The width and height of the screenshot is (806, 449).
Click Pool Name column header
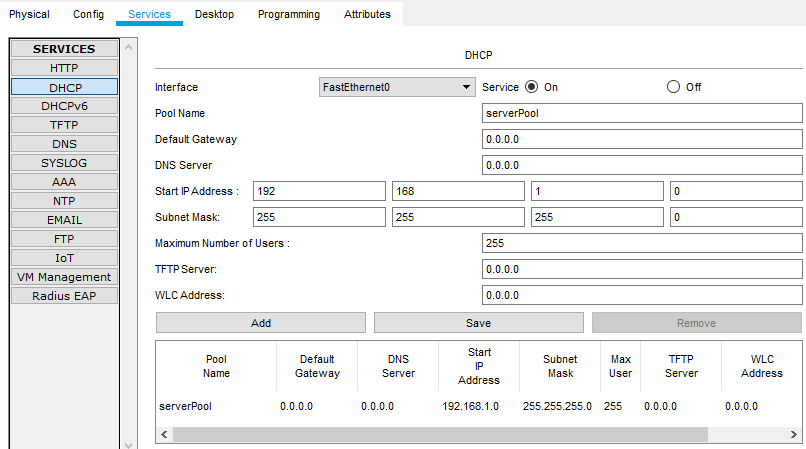pyautogui.click(x=216, y=366)
